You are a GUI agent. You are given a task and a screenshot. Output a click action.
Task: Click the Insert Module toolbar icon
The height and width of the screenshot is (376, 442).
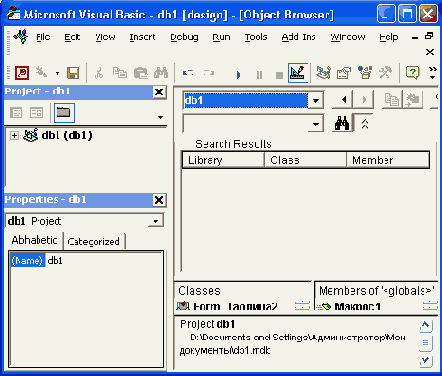pos(42,73)
